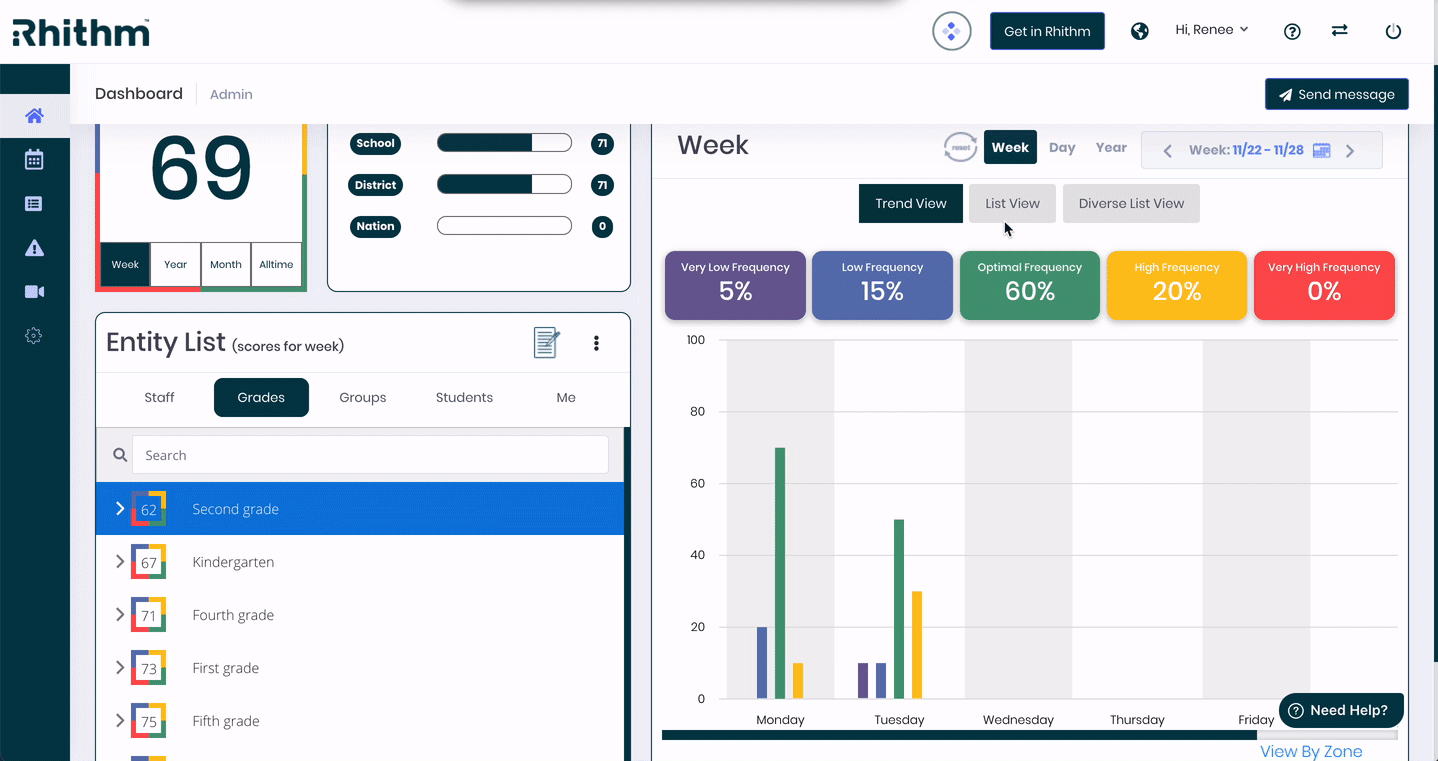This screenshot has height=761, width=1438.
Task: Click the circular Rhithm app icon in the header
Action: pyautogui.click(x=952, y=31)
